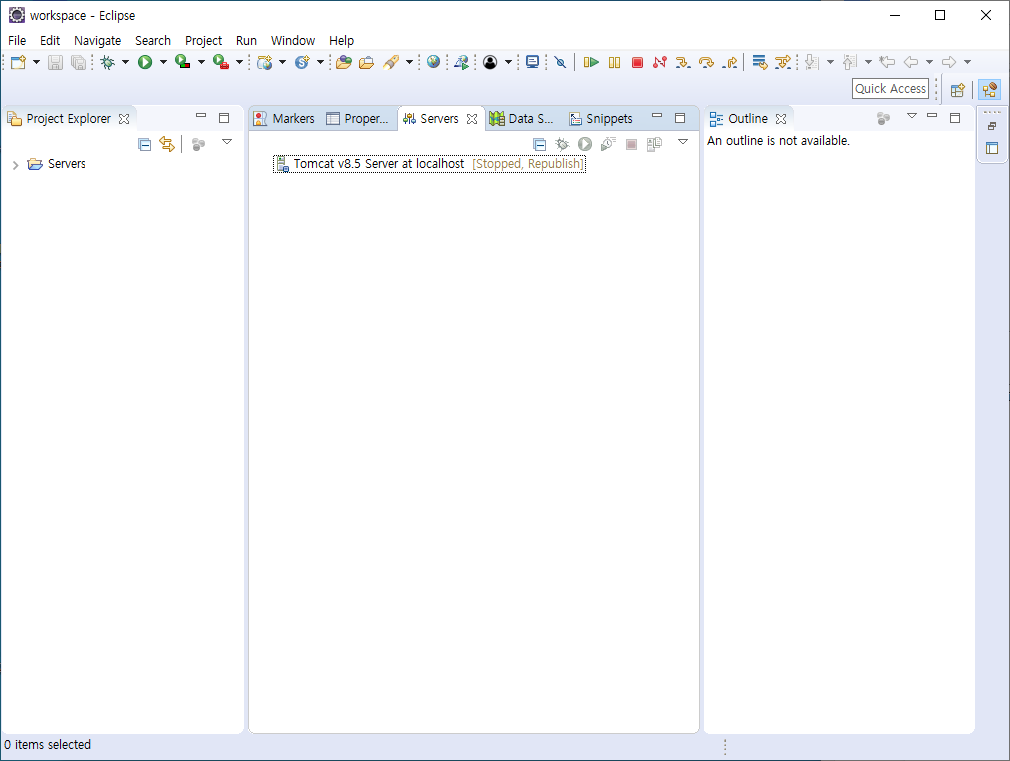Close the Servers tab
Screen dimensions: 1010x761
coord(472,119)
